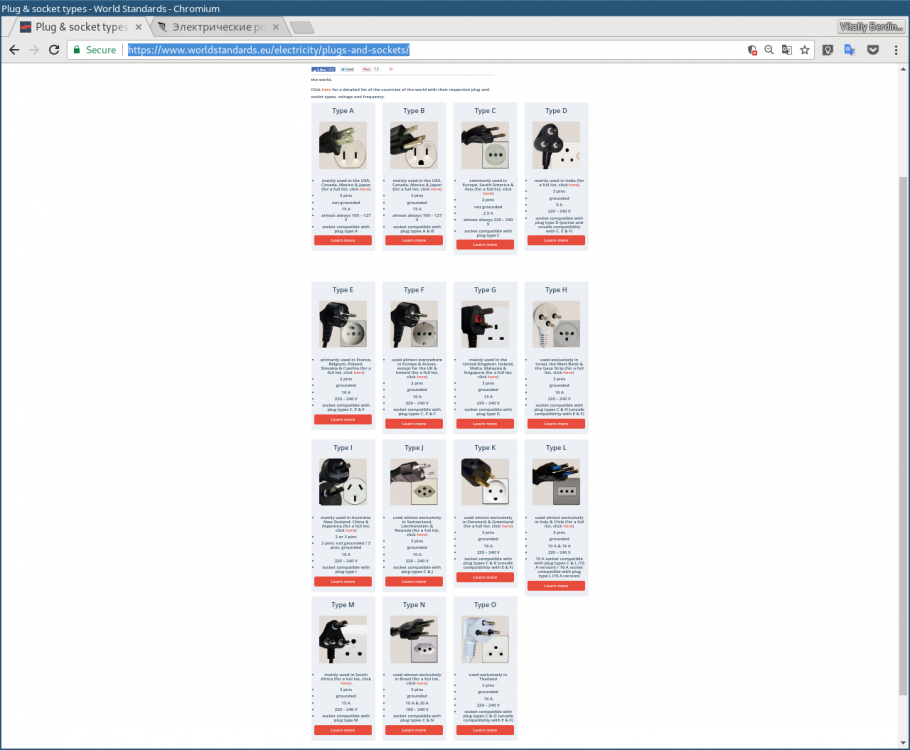This screenshot has height=750, width=910.
Task: Switch to the Электрические tab
Action: [215, 27]
